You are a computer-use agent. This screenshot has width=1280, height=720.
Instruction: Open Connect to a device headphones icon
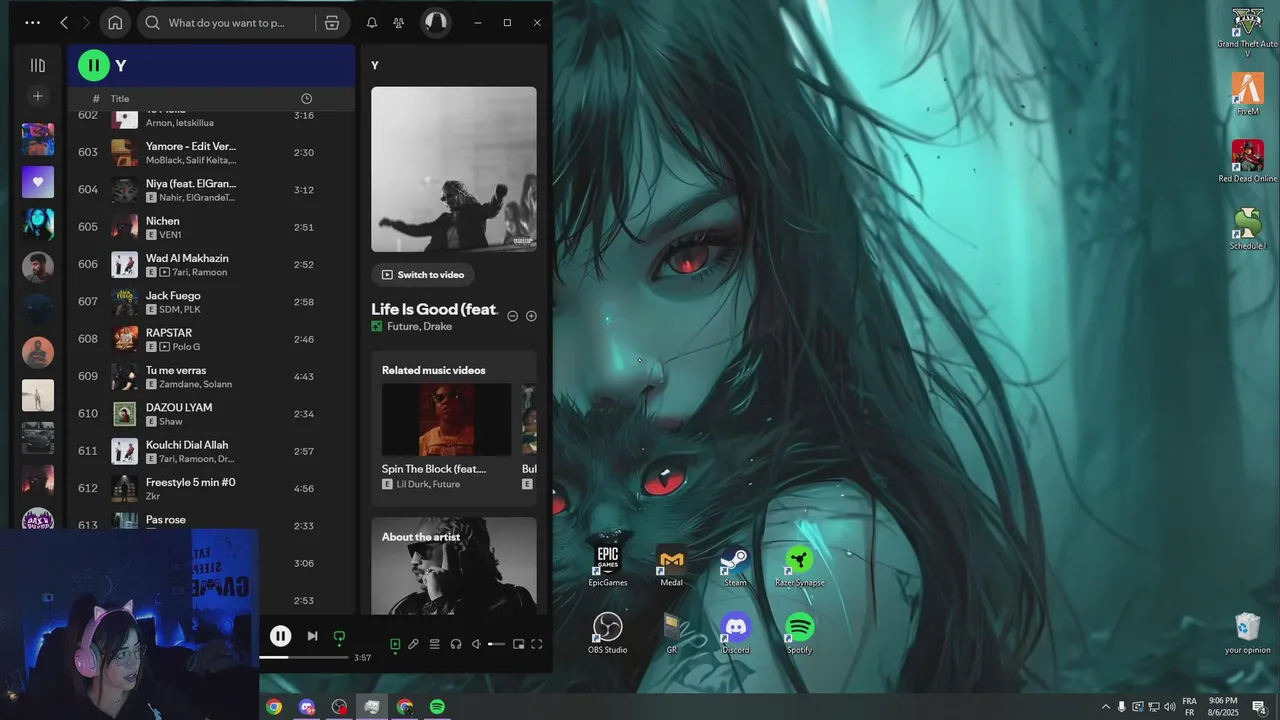coord(456,645)
